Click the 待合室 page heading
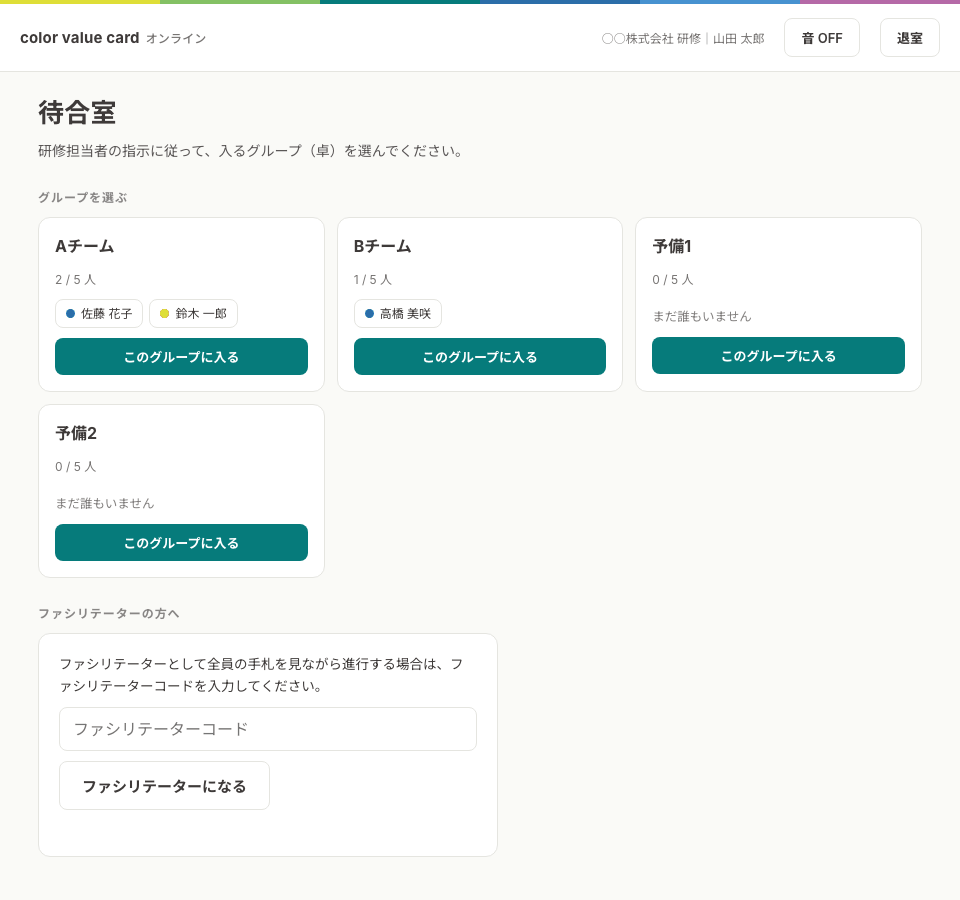 [x=77, y=113]
